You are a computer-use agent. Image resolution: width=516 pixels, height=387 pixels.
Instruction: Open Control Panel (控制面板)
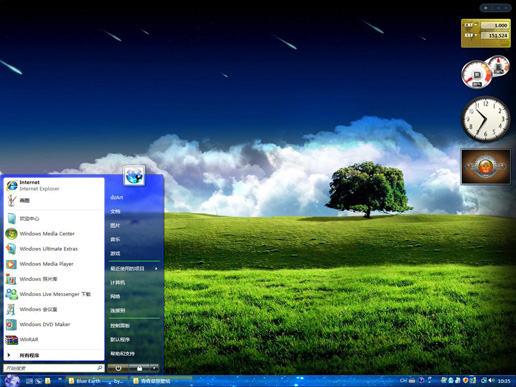coord(120,326)
